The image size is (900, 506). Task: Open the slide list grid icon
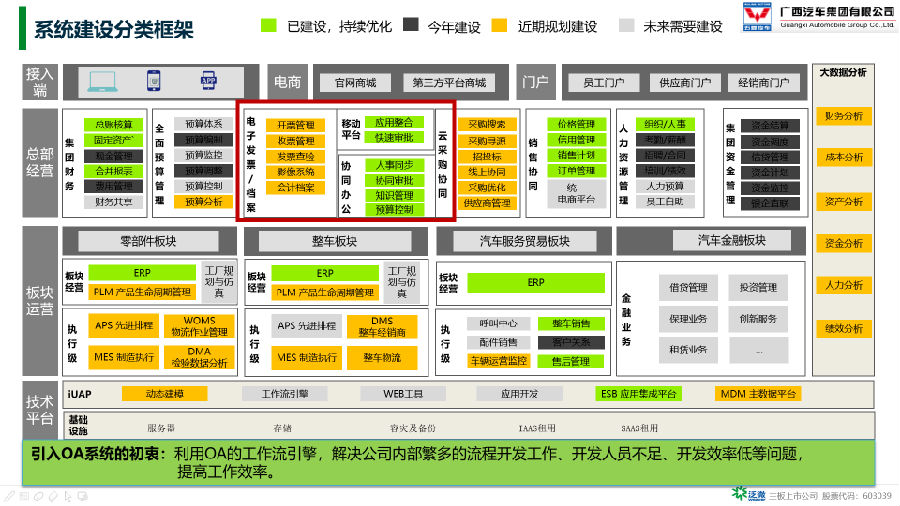pos(24,496)
